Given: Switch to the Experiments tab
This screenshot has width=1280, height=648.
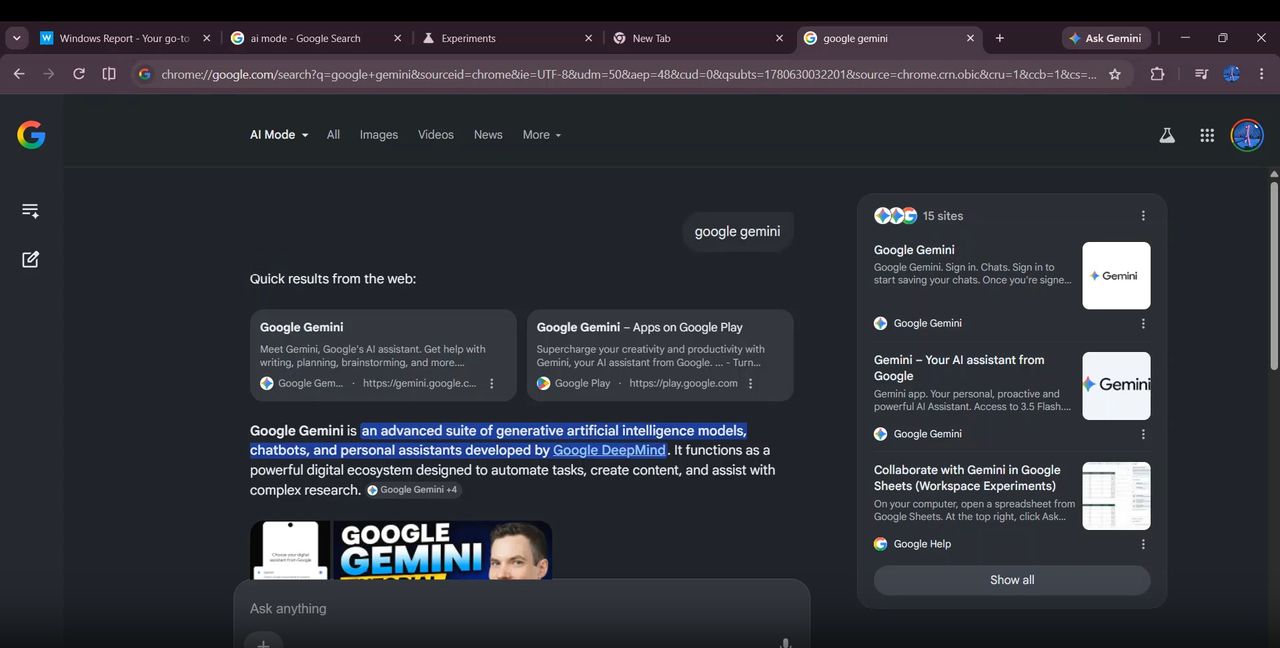Looking at the screenshot, I should pyautogui.click(x=507, y=38).
